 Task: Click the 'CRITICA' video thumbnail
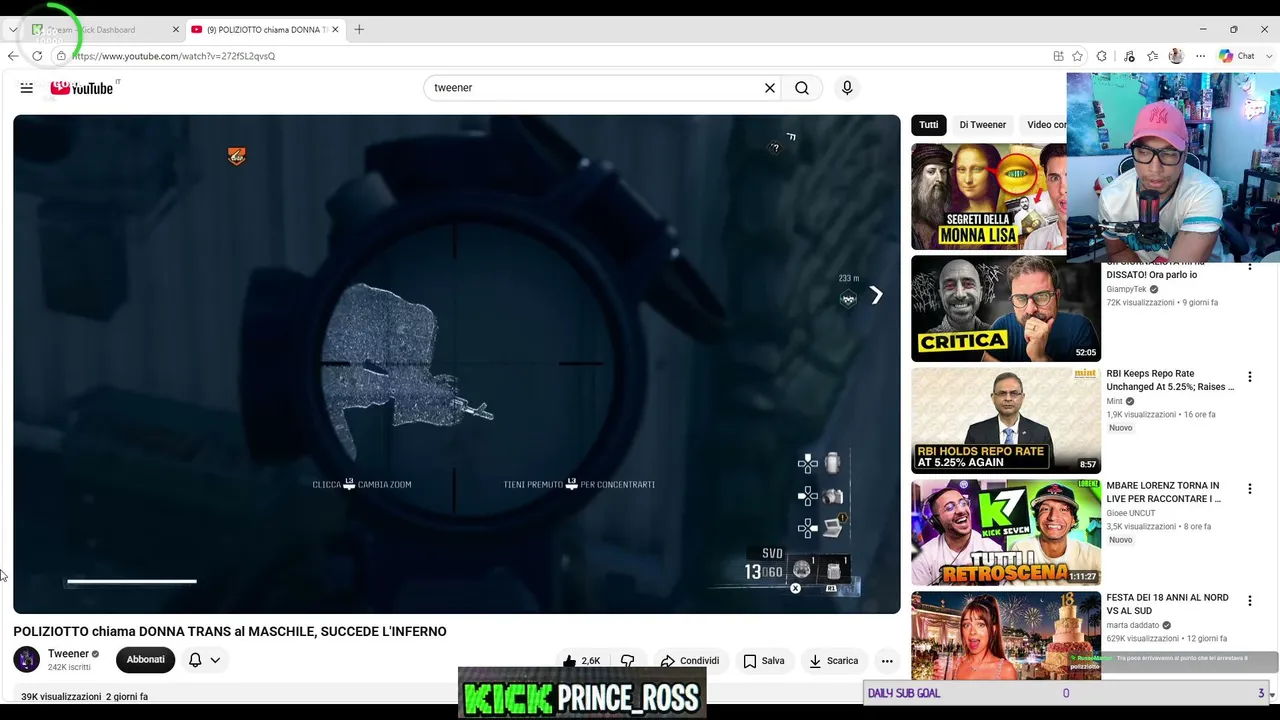click(1006, 309)
